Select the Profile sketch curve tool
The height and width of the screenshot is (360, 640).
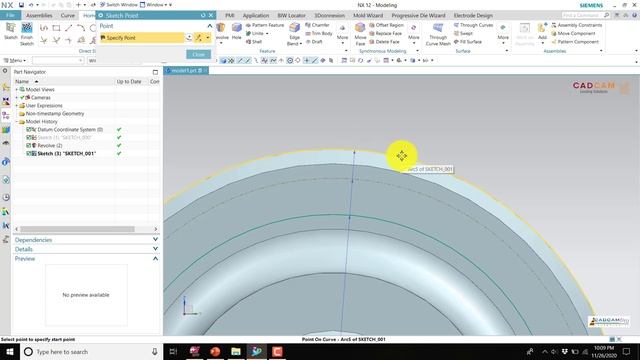44,28
